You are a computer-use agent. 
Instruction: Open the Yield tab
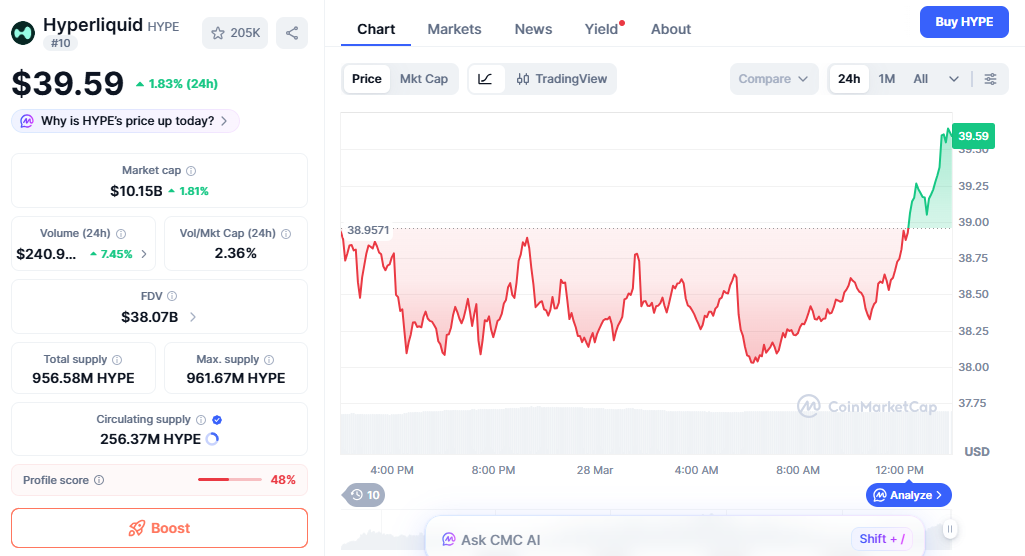[601, 29]
